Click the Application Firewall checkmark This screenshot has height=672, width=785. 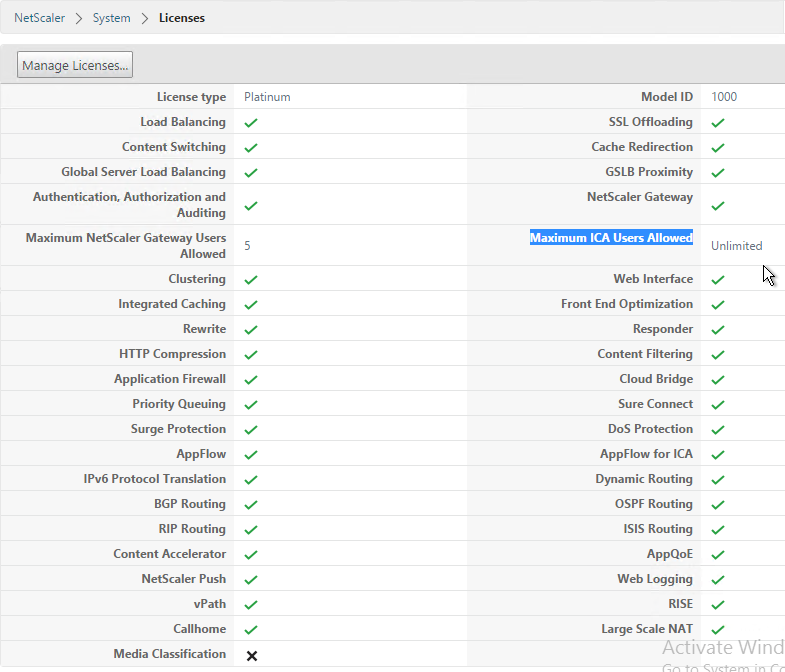251,380
